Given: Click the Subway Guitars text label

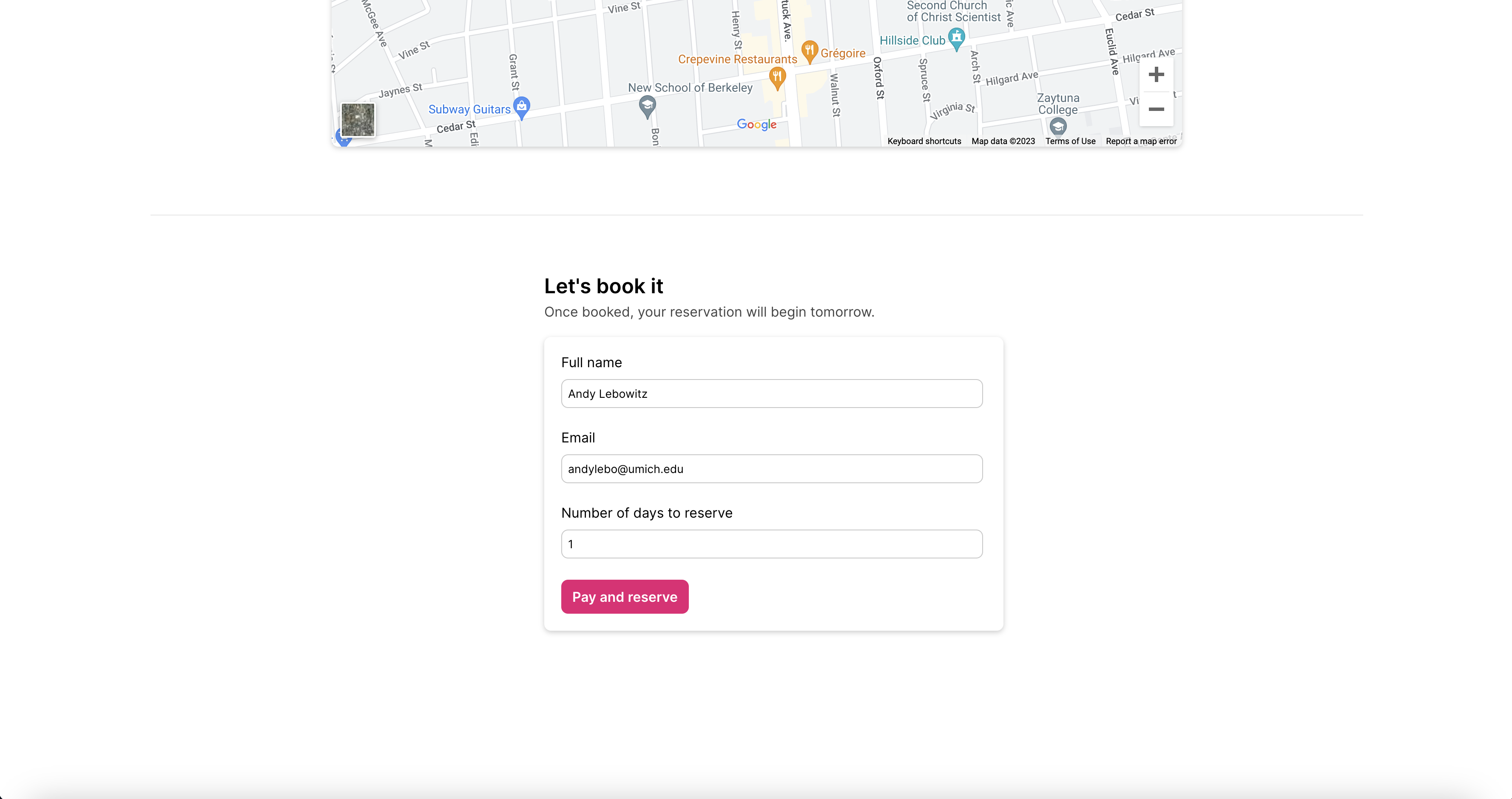Looking at the screenshot, I should coord(469,109).
